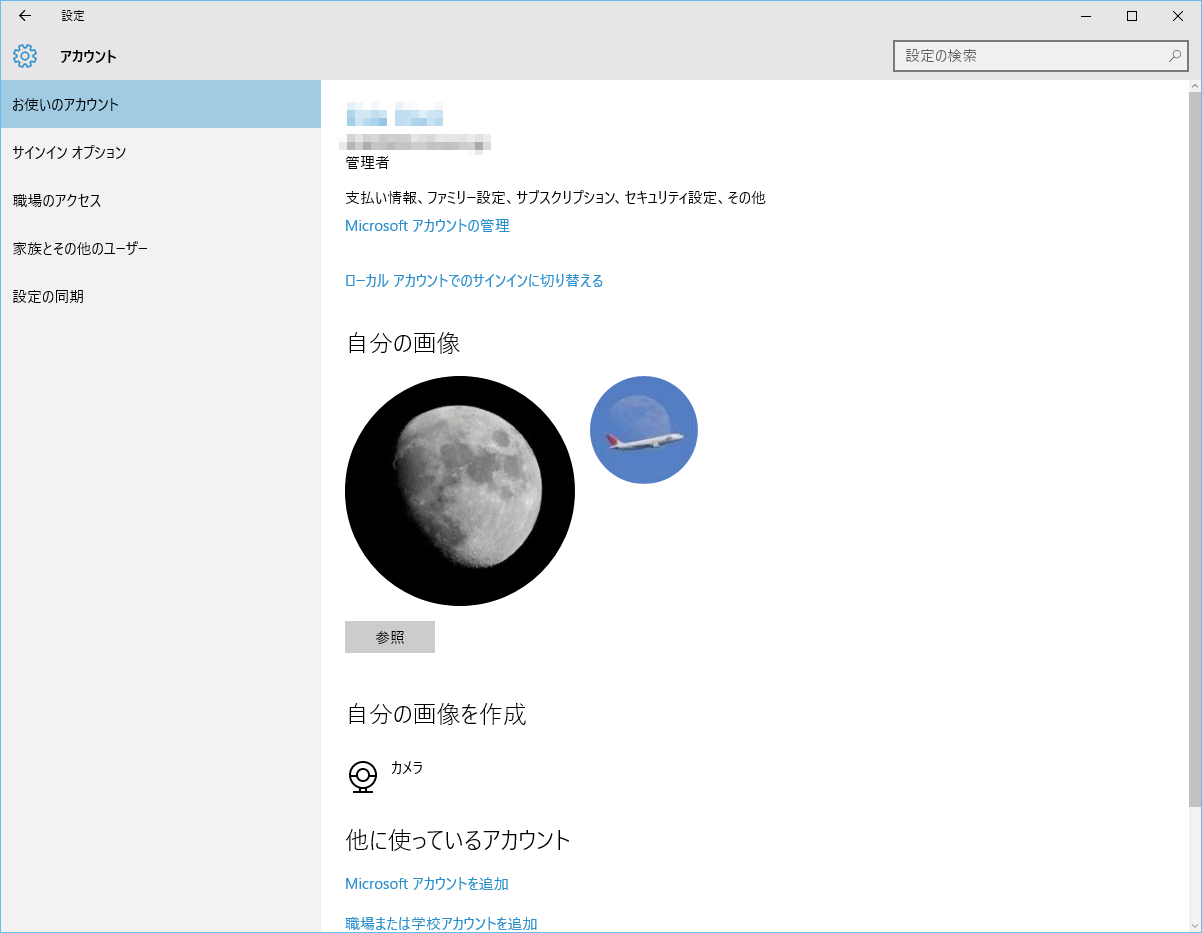Maximize the Settings window
Screen dimensions: 1202x933
(1132, 16)
